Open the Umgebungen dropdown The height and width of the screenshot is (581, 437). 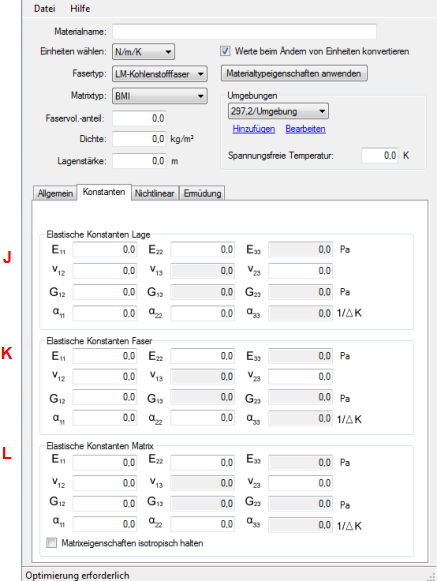pos(278,111)
